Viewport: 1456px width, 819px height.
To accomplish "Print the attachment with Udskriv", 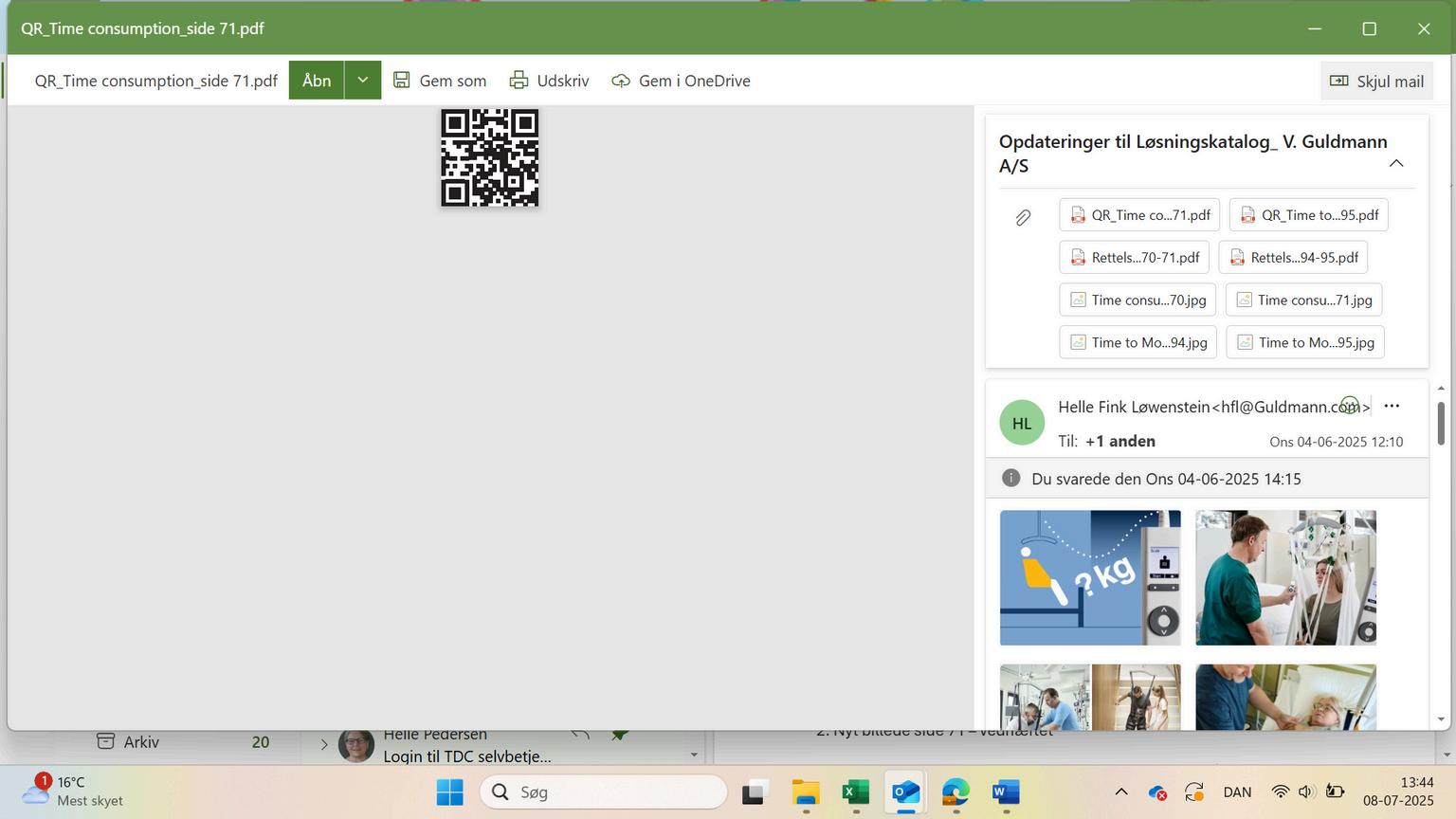I will coord(549,81).
